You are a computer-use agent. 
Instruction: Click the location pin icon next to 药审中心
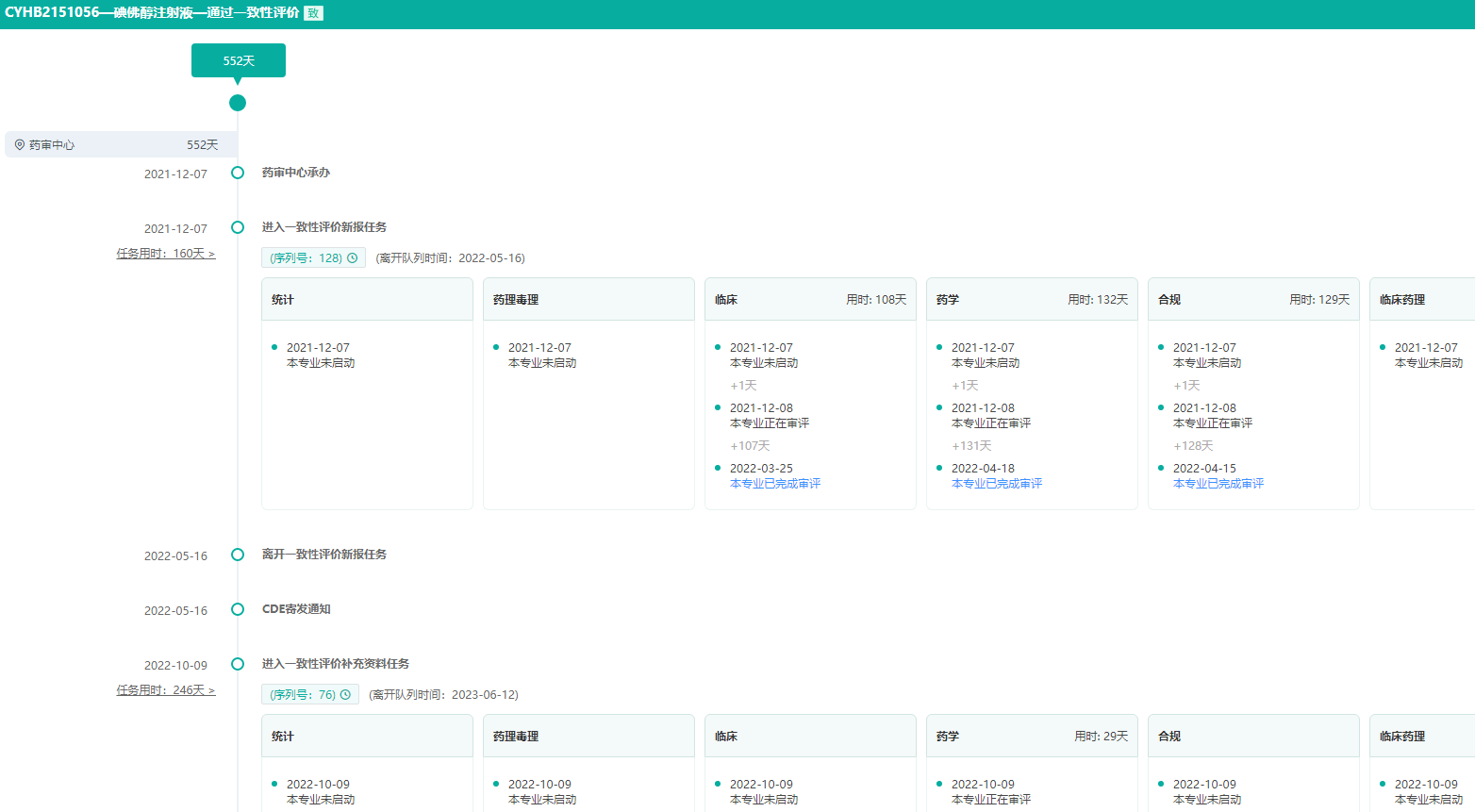pyautogui.click(x=20, y=144)
